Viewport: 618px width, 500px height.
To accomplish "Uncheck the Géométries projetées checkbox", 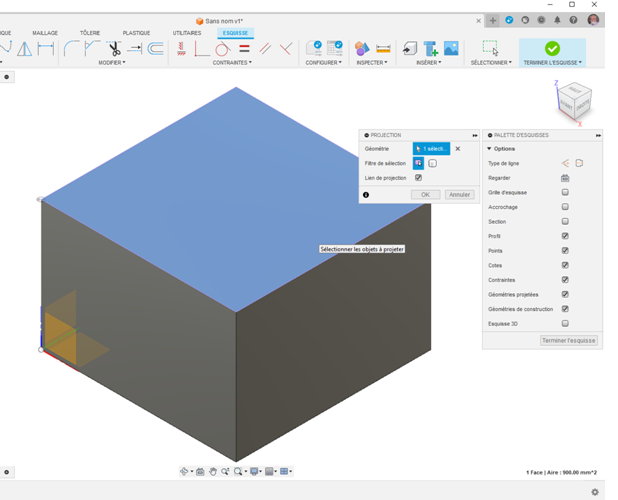I will point(565,294).
